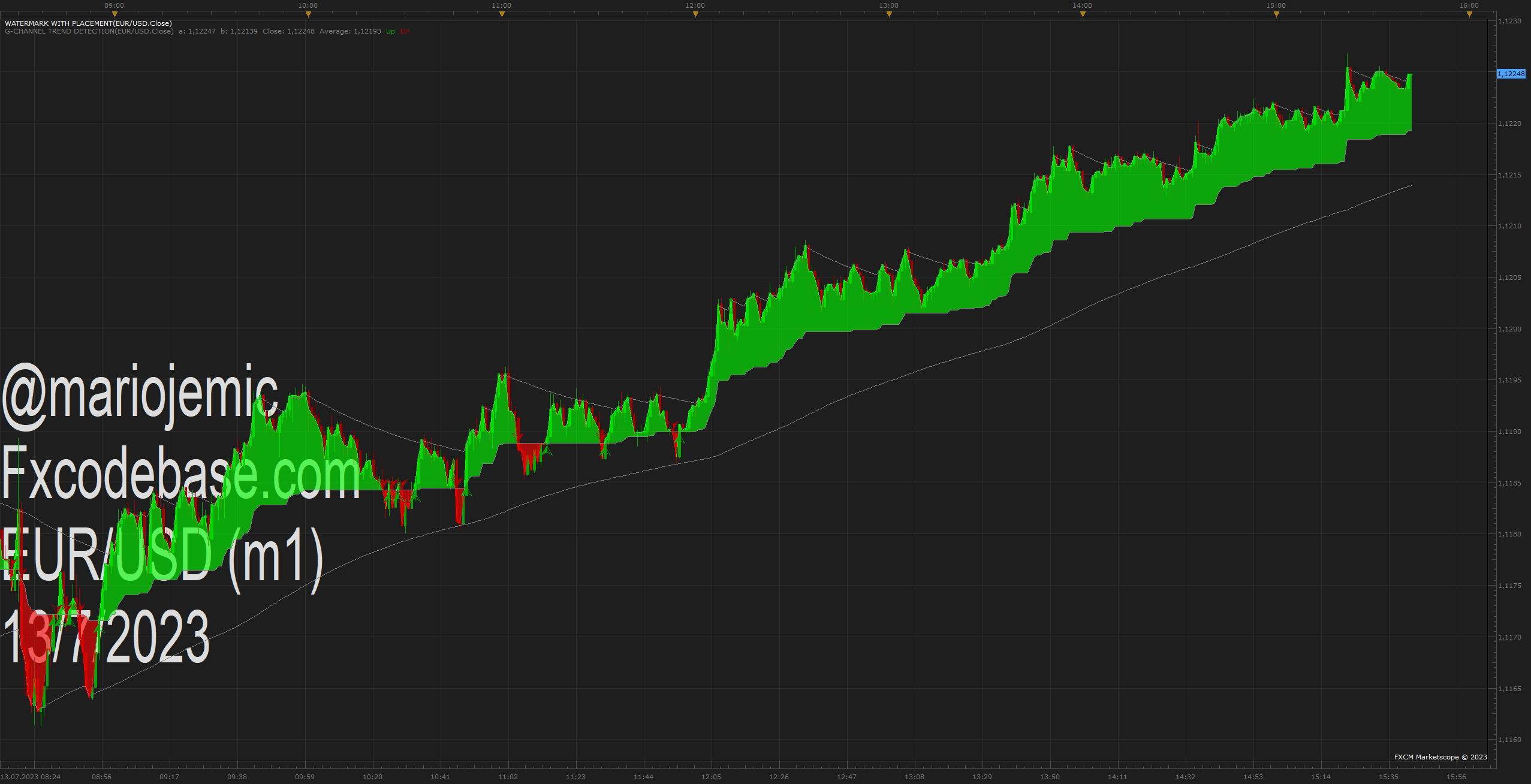Click the 1,1185 price axis label
This screenshot has width=1531, height=784.
1509,483
